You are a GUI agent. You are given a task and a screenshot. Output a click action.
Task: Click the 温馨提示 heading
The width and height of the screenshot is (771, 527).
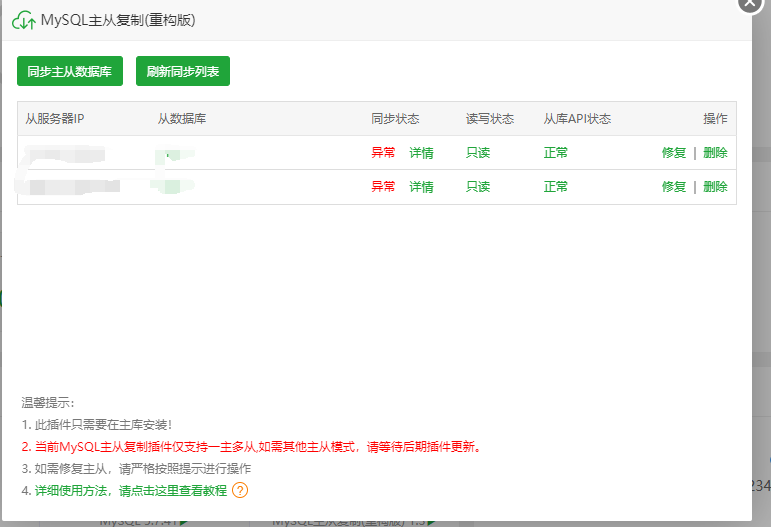[48, 403]
